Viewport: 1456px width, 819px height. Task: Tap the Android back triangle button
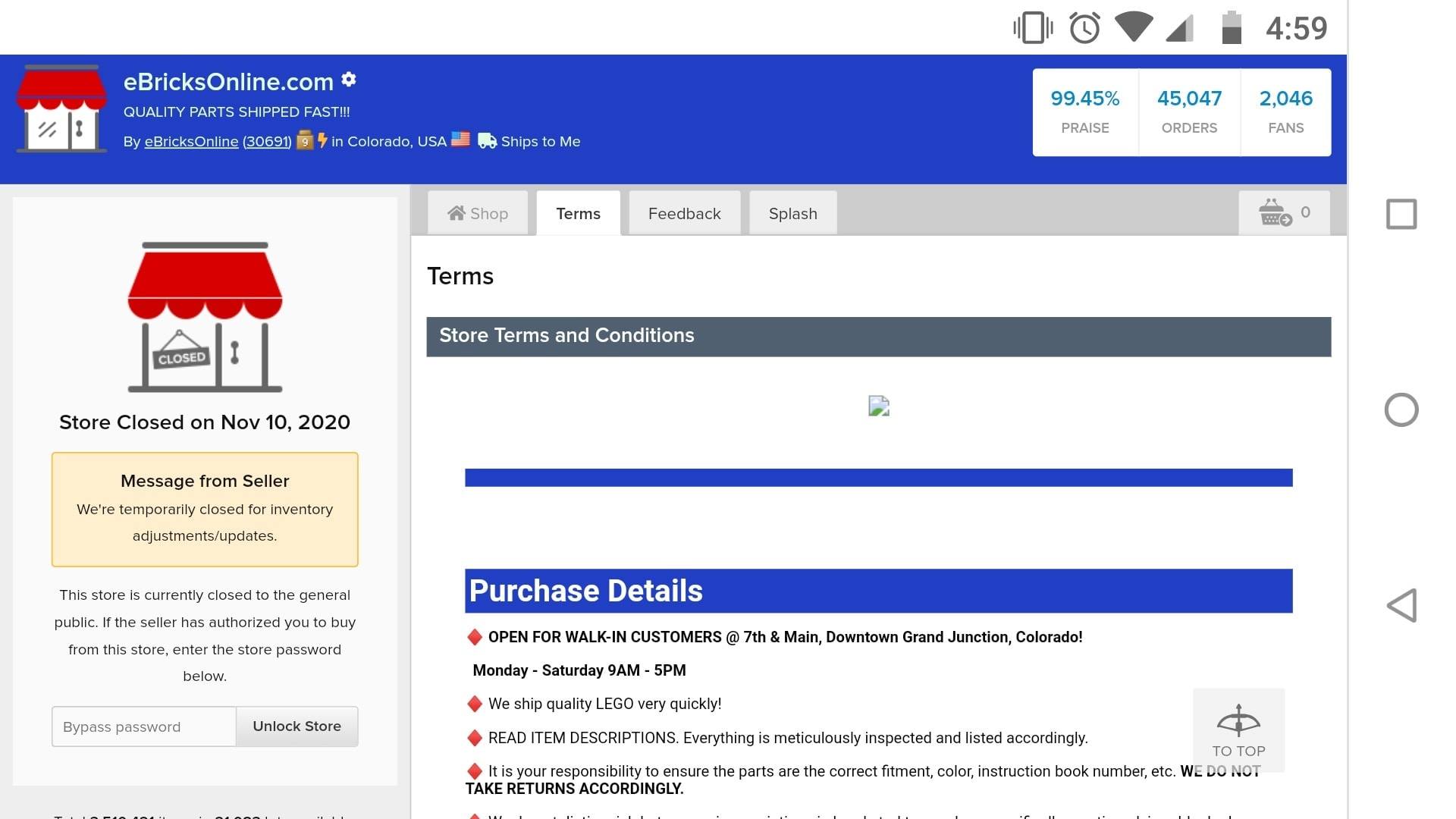pyautogui.click(x=1401, y=605)
